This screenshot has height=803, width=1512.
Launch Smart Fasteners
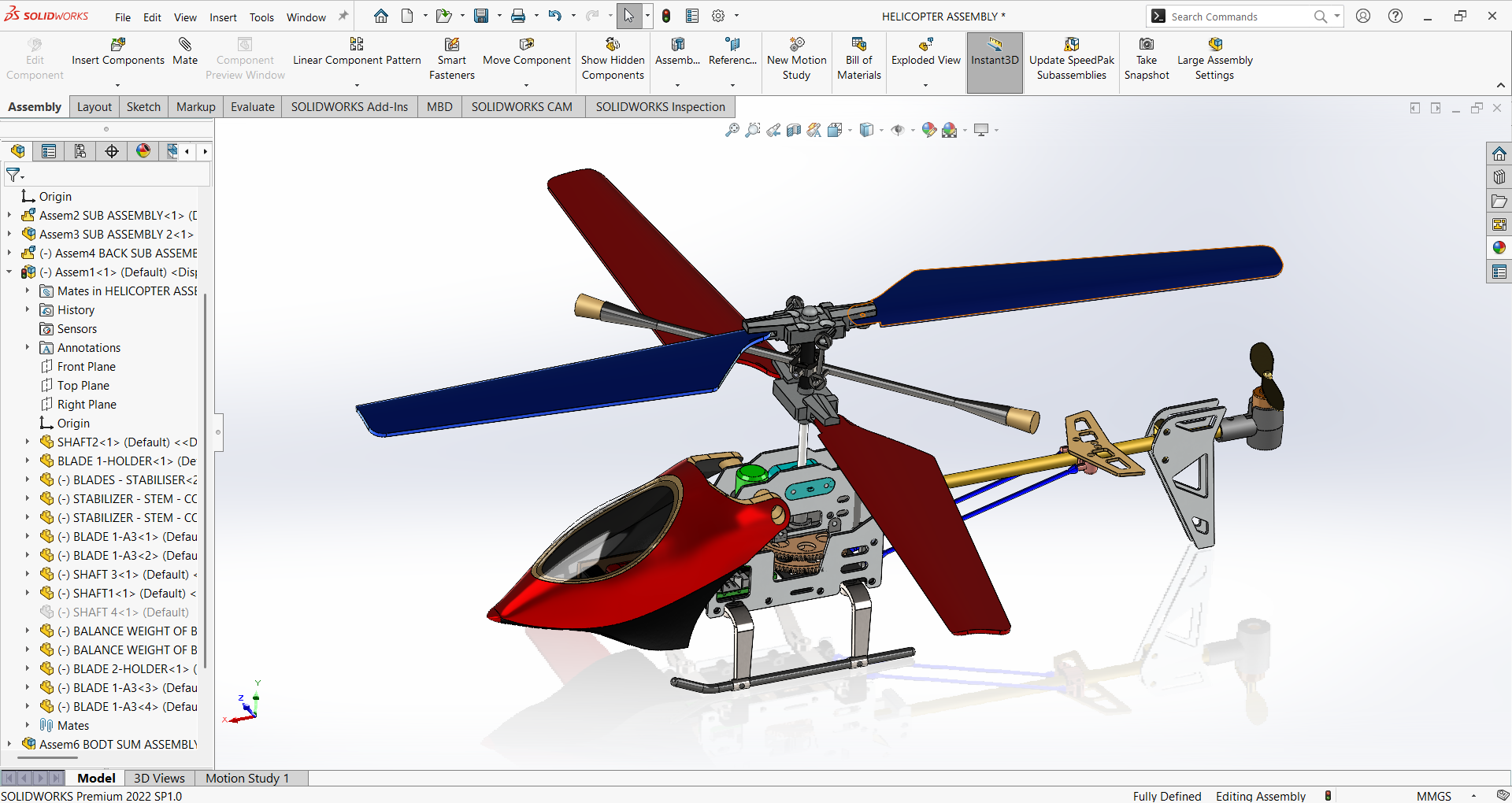pos(452,59)
